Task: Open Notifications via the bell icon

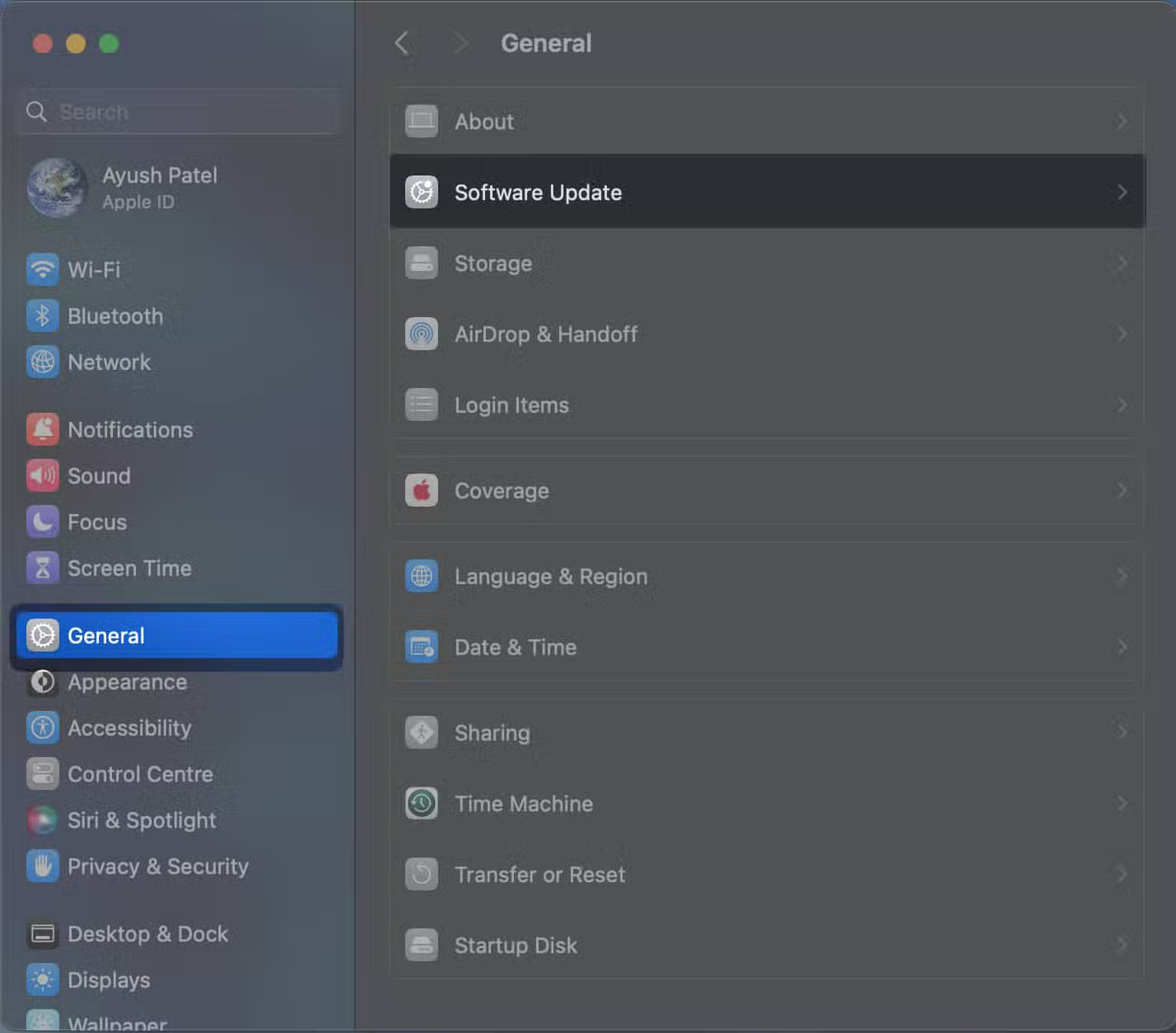Action: click(x=42, y=429)
